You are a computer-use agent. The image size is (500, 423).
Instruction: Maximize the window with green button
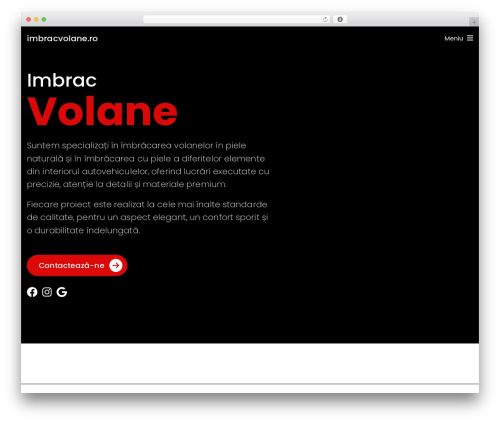[44, 19]
